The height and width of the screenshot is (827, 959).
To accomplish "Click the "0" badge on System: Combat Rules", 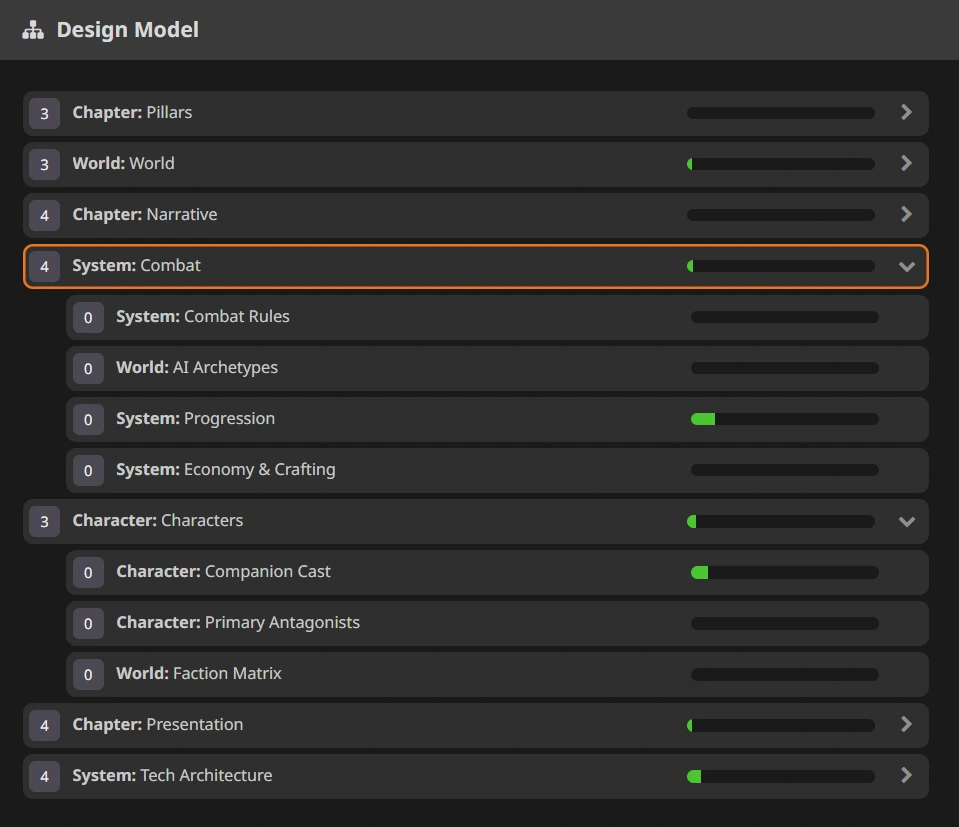I will coord(88,317).
